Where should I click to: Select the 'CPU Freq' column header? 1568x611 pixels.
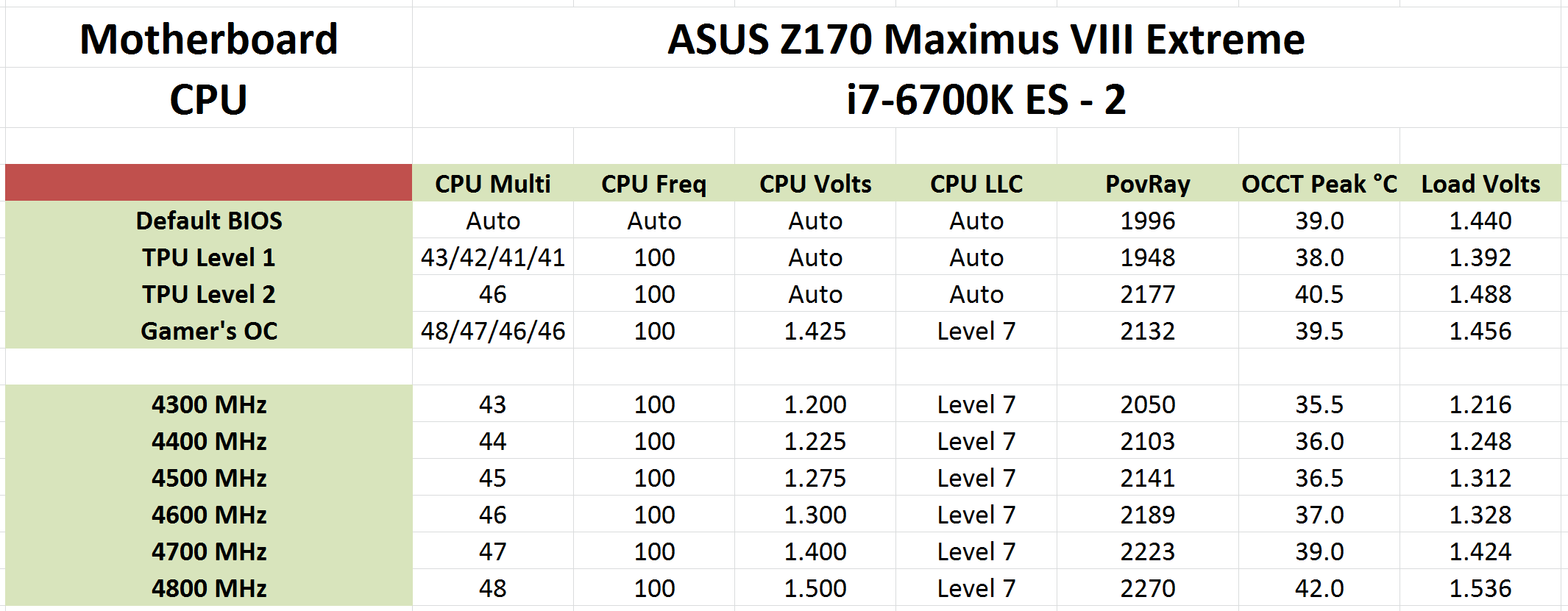pos(654,183)
